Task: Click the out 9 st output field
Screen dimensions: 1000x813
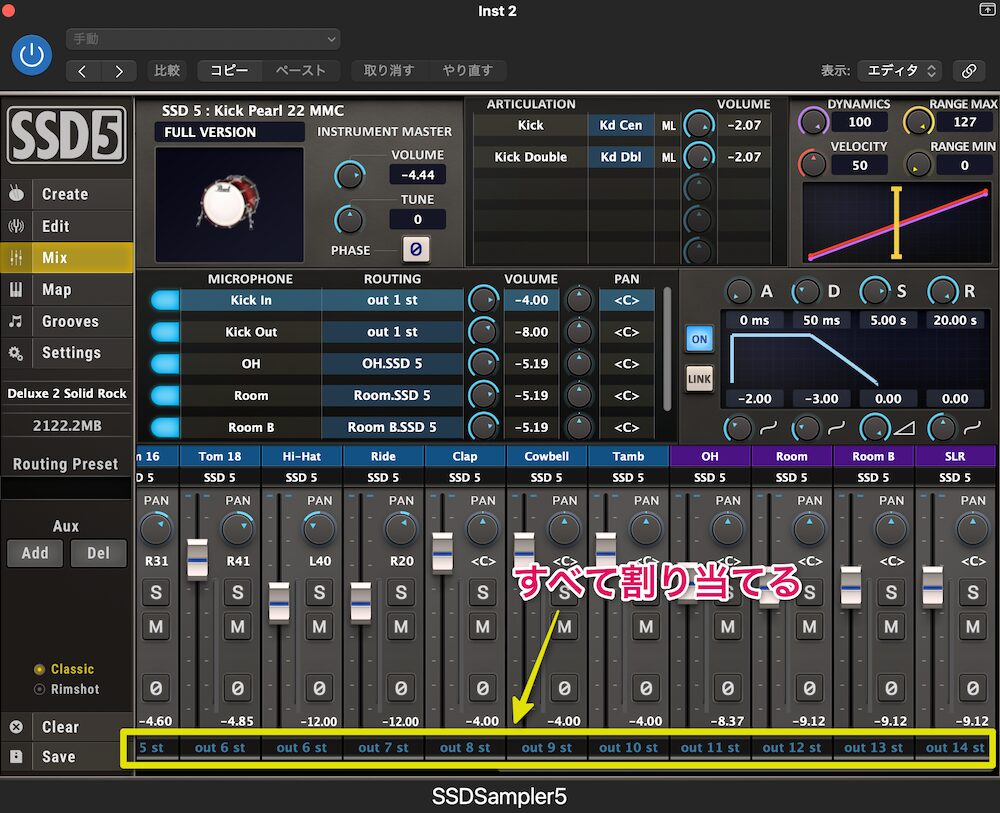Action: point(546,747)
